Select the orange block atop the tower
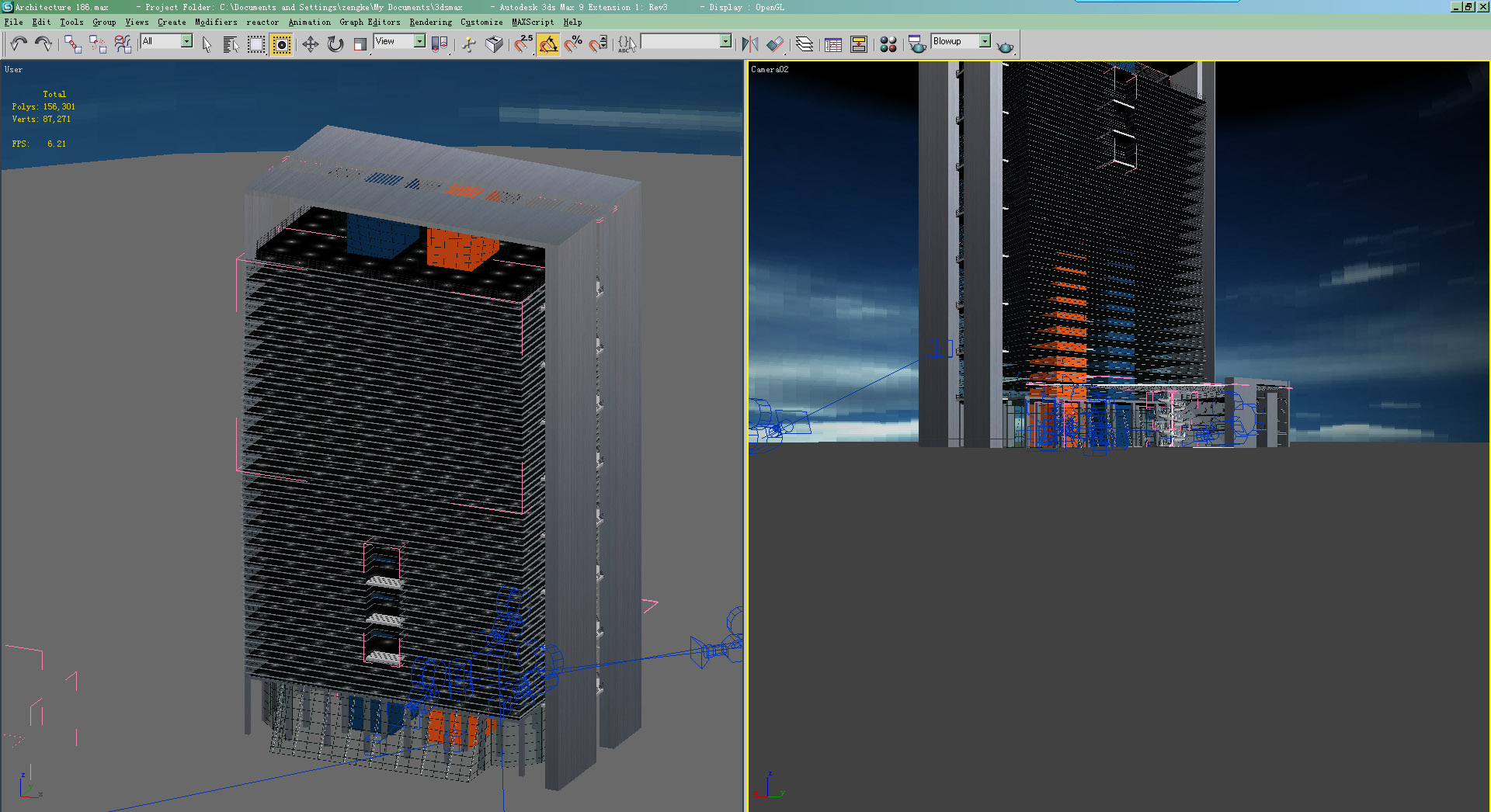The height and width of the screenshot is (812, 1491). point(462,248)
